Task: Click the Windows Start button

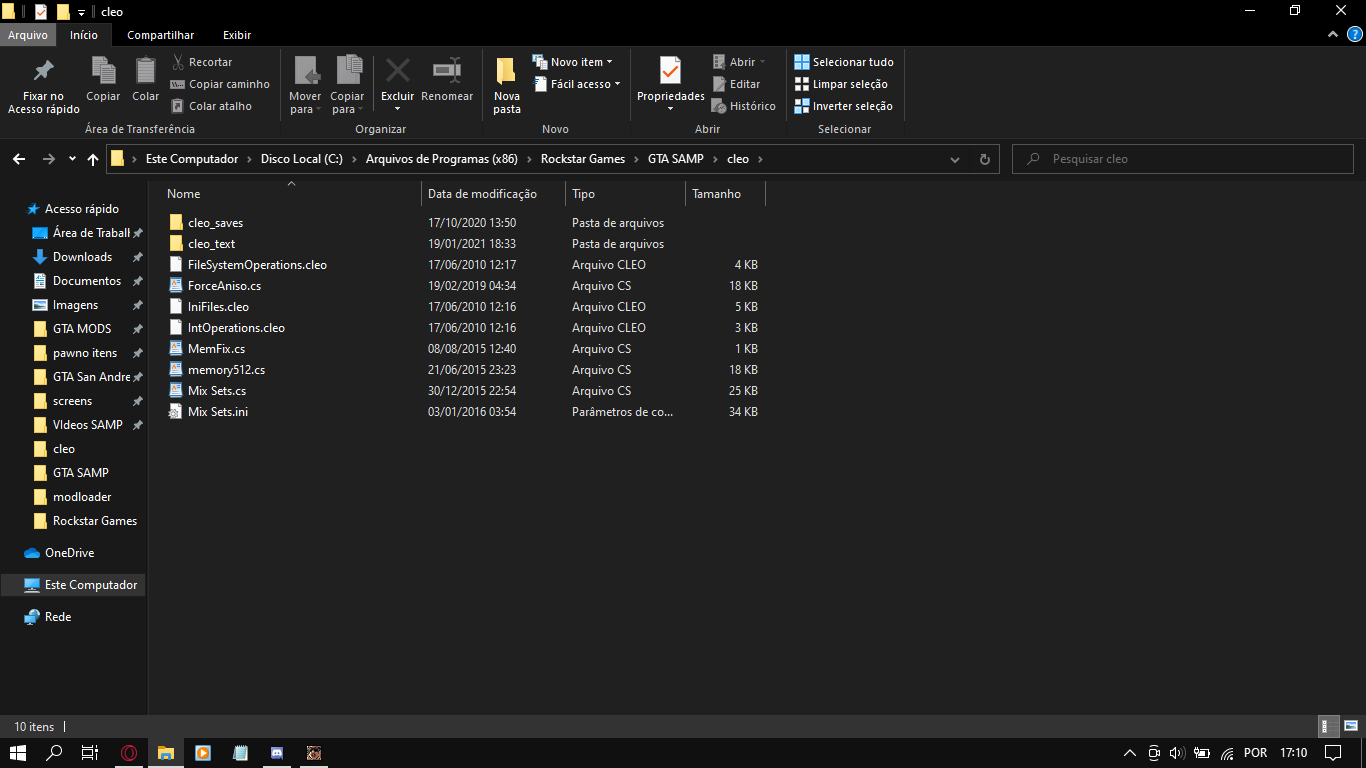Action: click(18, 753)
